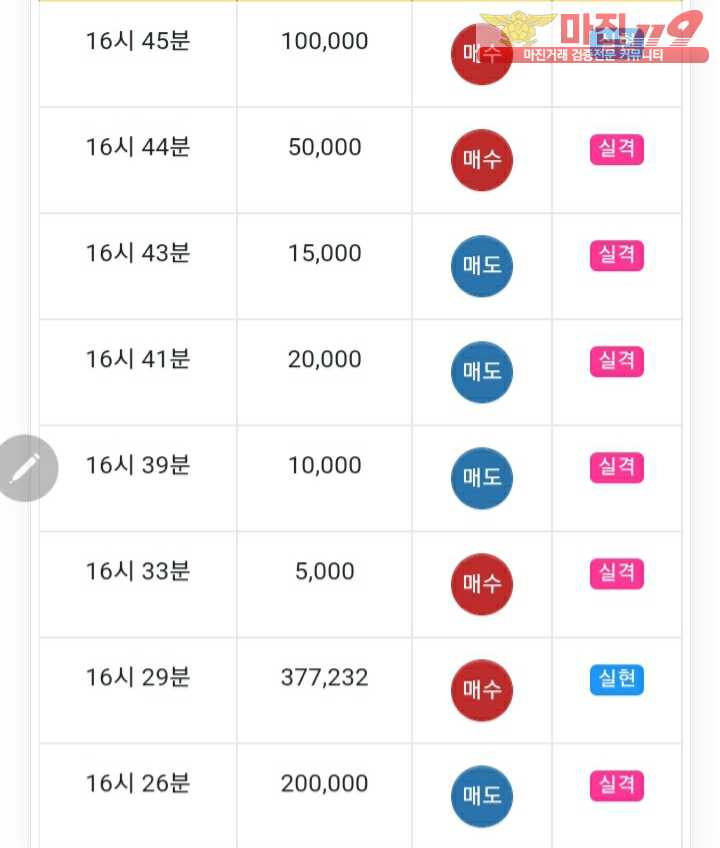The height and width of the screenshot is (848, 720).
Task: Select the red 매수 circle for 16시 29분
Action: [x=481, y=690]
